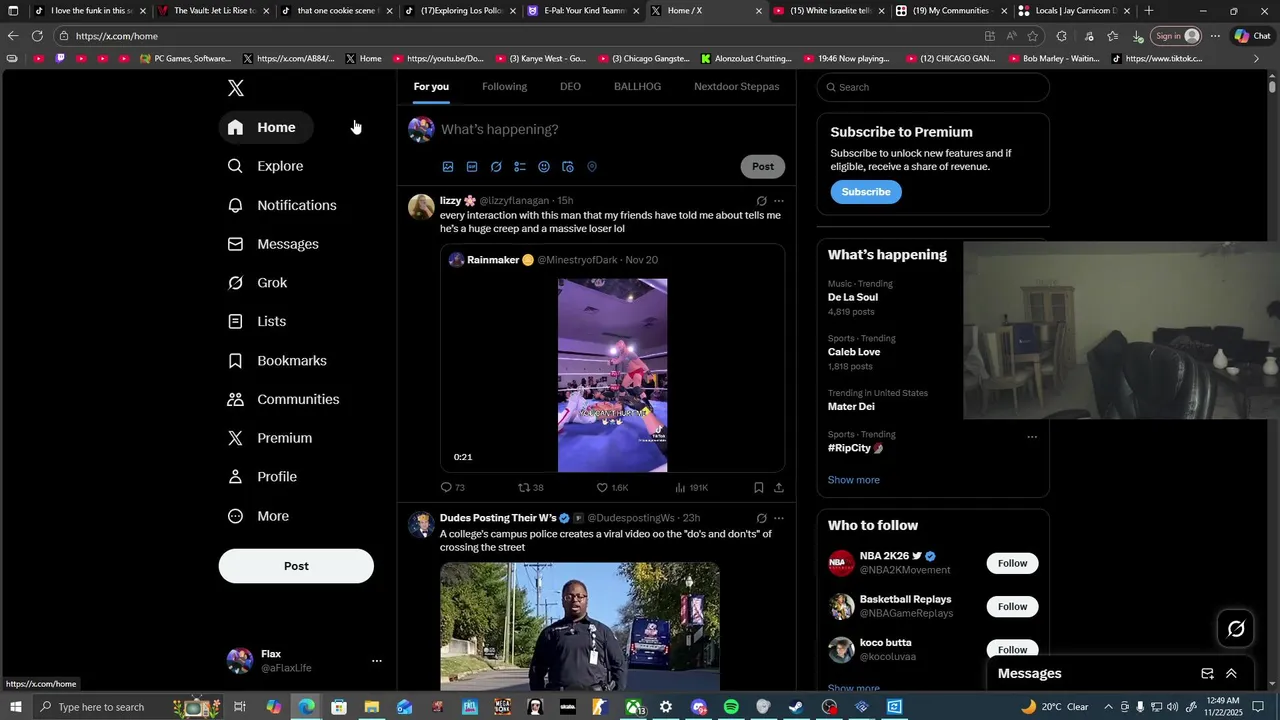Expand the Messages drawer

tap(1231, 674)
